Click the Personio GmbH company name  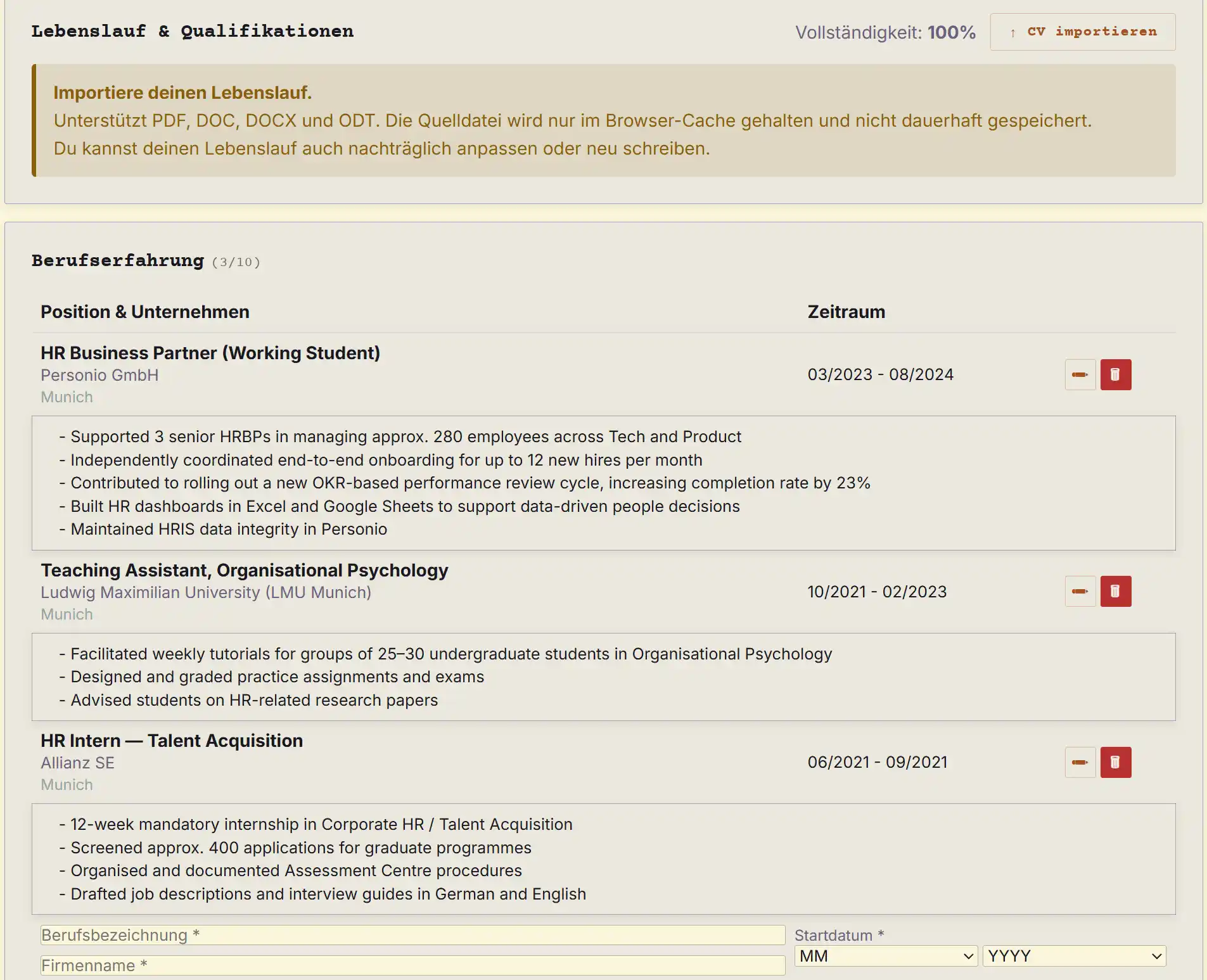99,375
